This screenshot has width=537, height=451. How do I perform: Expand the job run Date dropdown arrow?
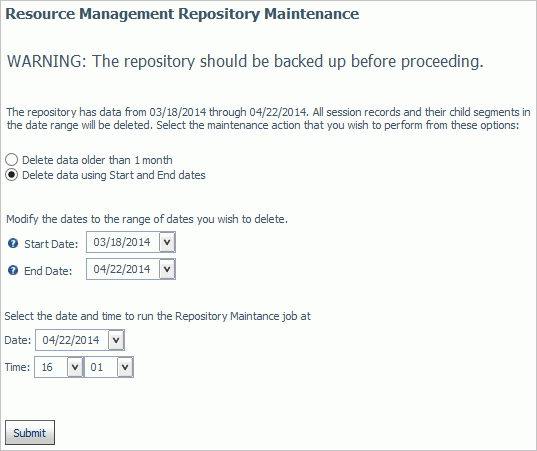(116, 340)
